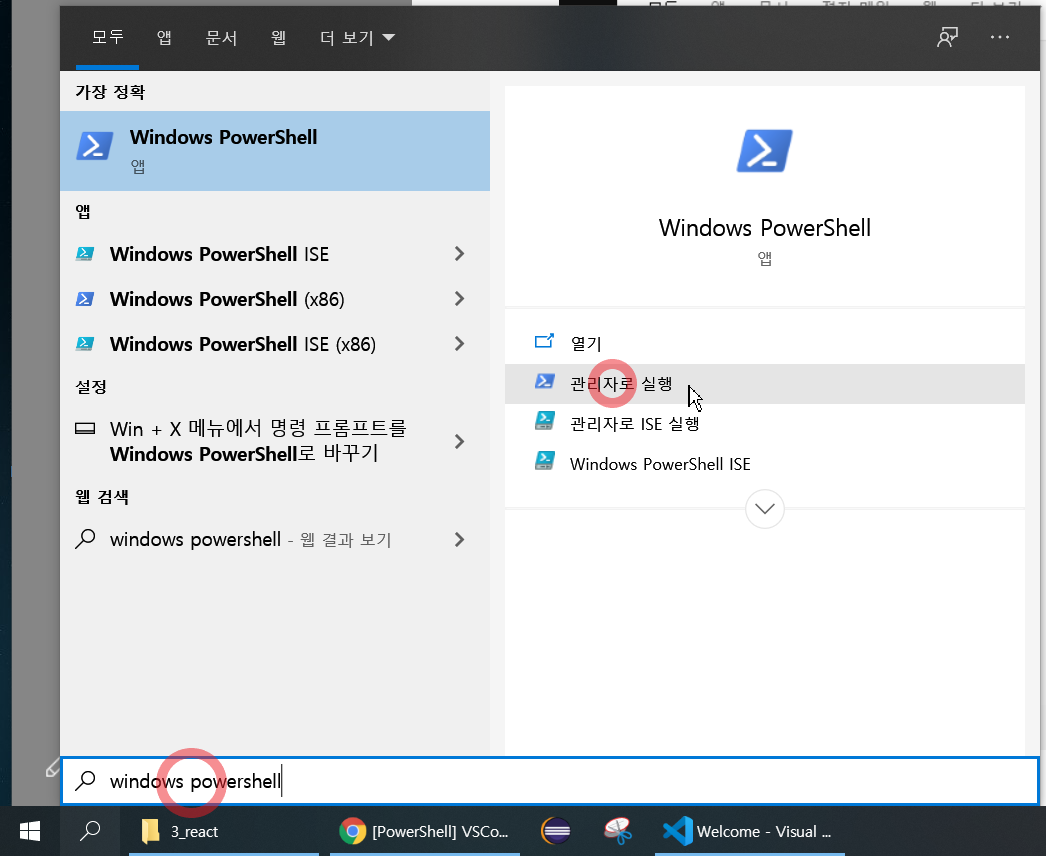This screenshot has width=1046, height=856.
Task: Expand options for Windows PowerShell ISE
Action: tap(459, 254)
